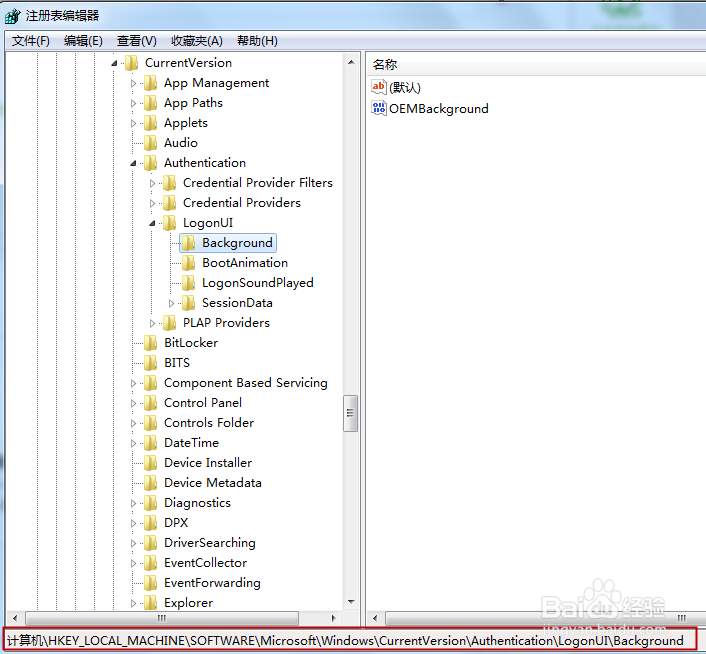Select the (默认) value name
Viewport: 706px width, 654px height.
coord(405,87)
